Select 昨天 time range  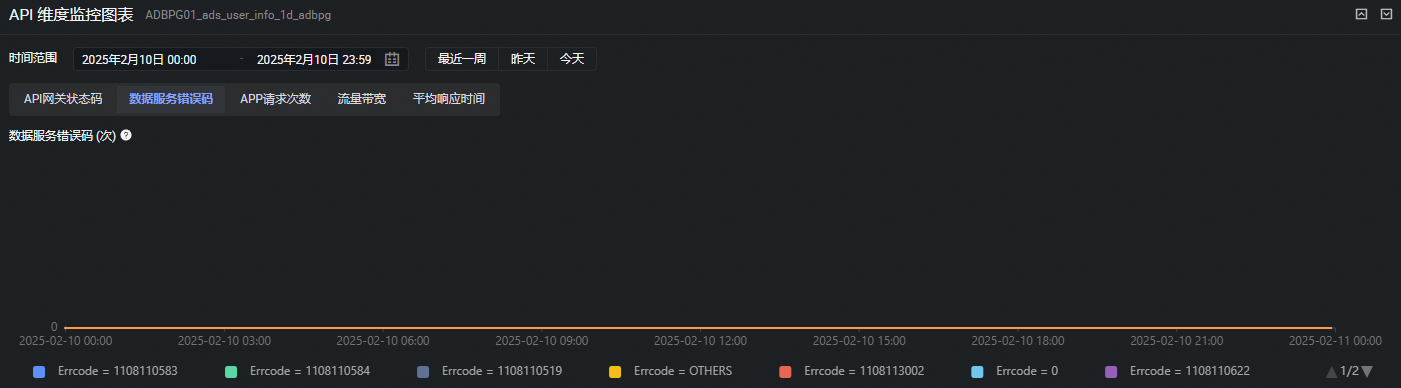pyautogui.click(x=523, y=59)
